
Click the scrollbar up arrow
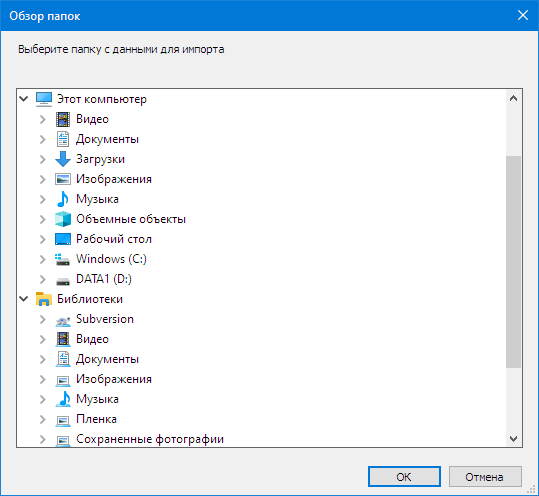pos(514,98)
